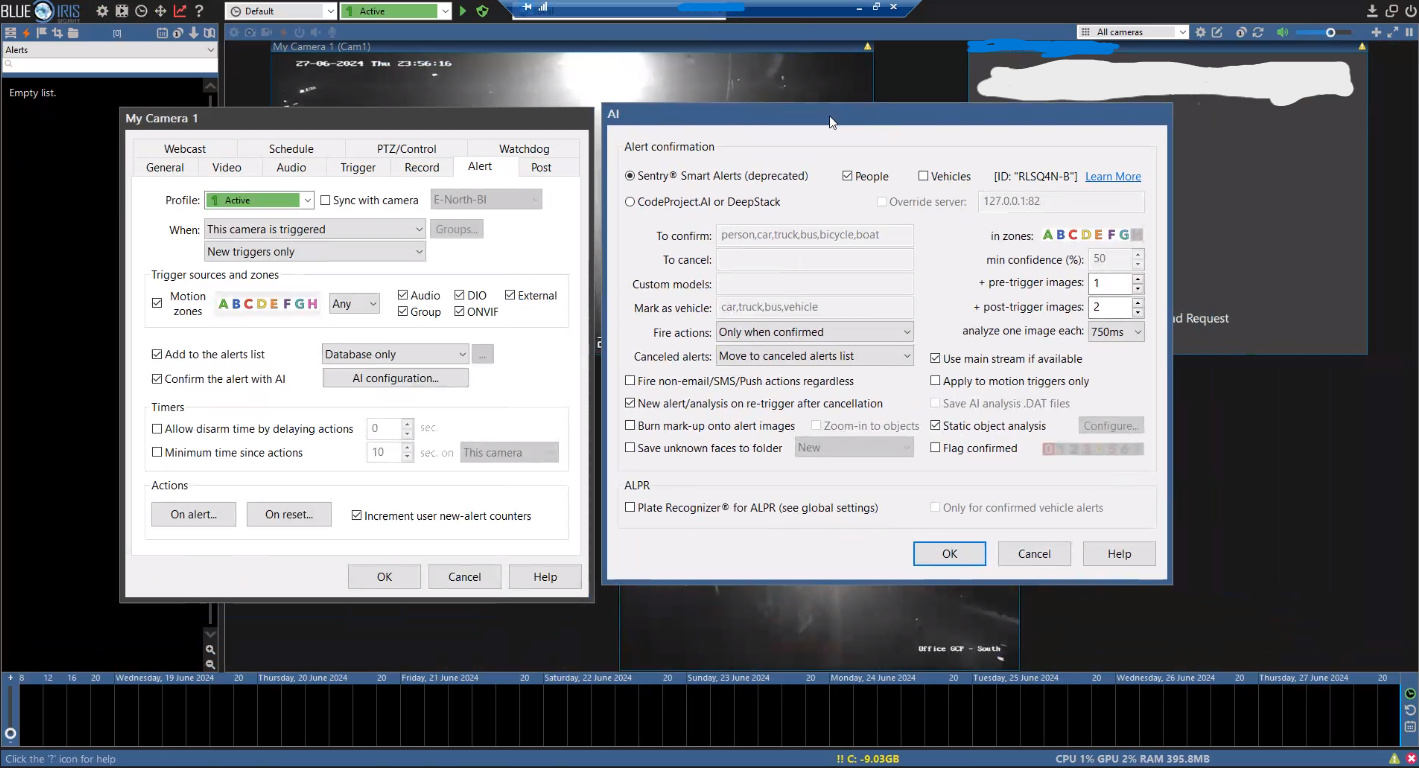
Task: Click camera layout settings gear icon
Action: pos(1200,32)
